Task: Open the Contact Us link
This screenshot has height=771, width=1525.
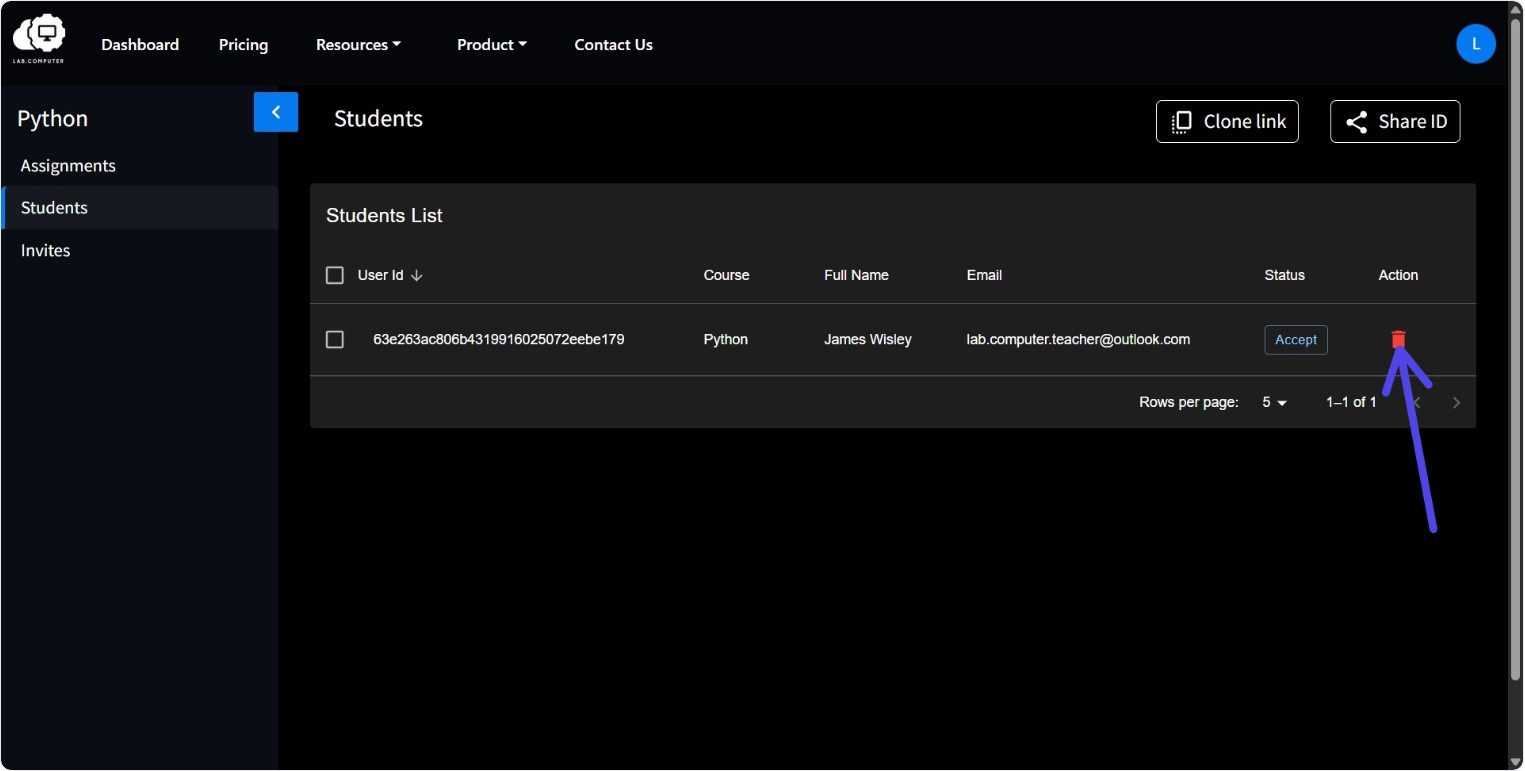Action: (613, 44)
